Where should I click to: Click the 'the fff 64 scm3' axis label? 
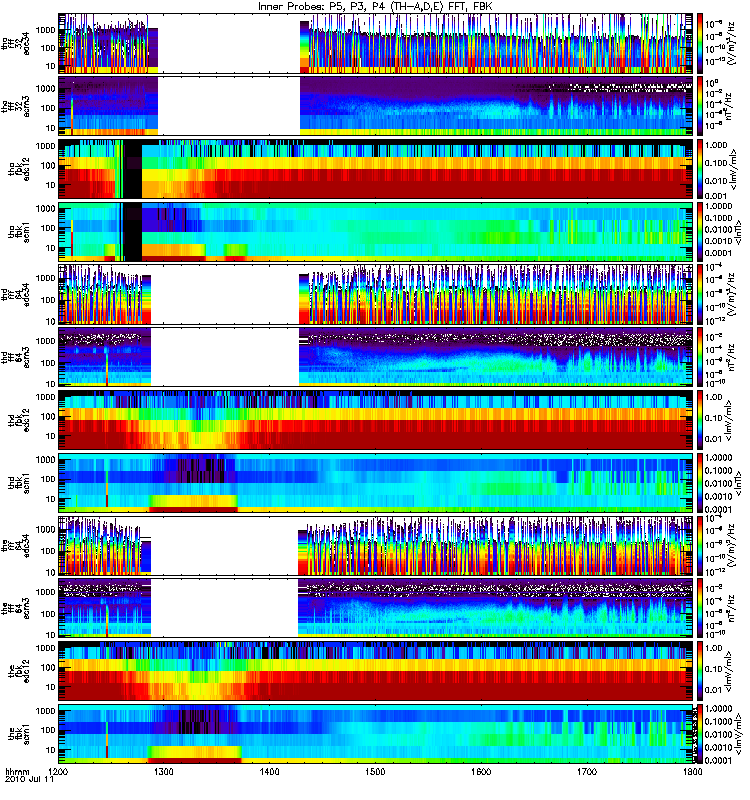tap(15, 608)
